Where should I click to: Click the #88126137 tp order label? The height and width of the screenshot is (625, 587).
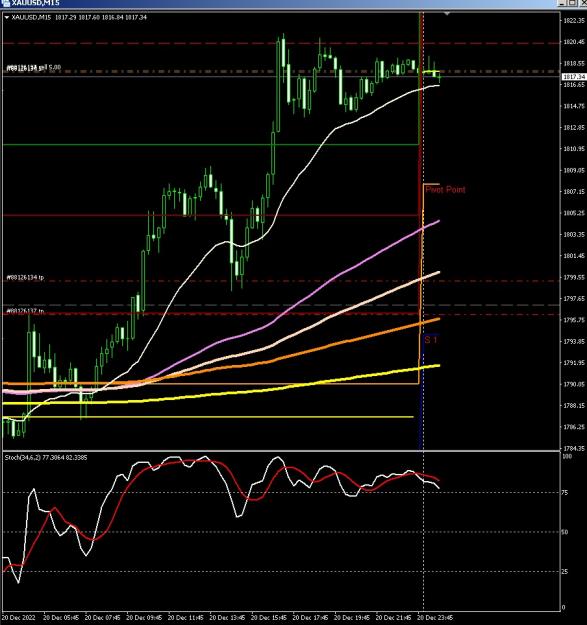pos(25,311)
